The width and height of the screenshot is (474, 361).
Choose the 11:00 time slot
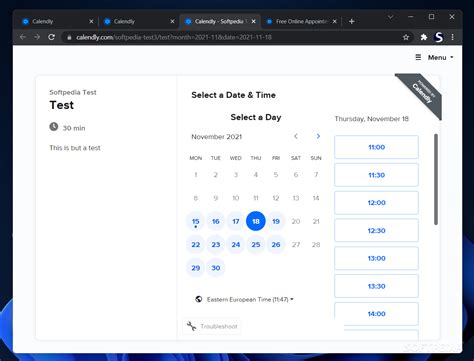click(x=376, y=147)
